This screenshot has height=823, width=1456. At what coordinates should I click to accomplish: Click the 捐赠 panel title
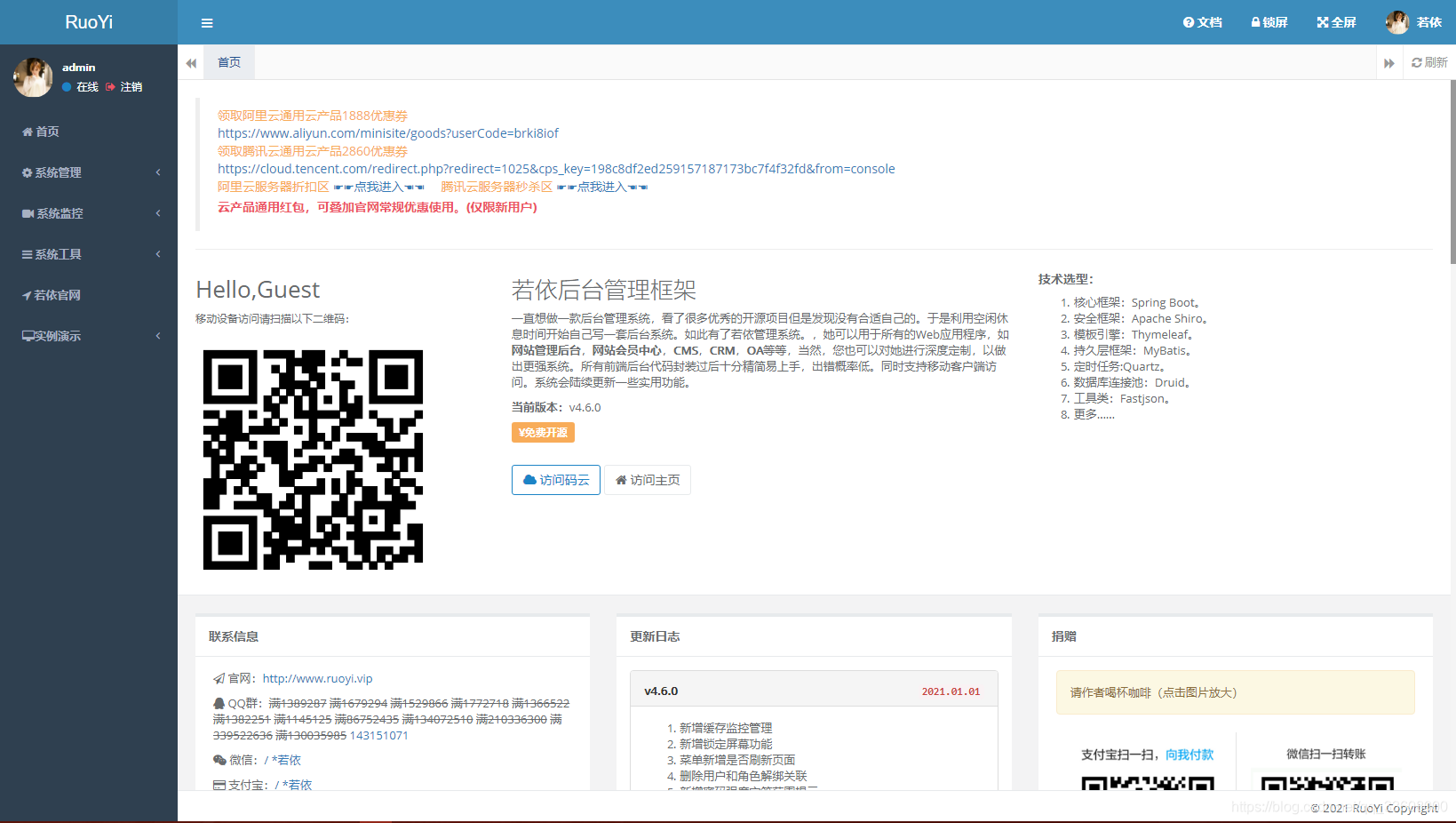(x=1064, y=636)
